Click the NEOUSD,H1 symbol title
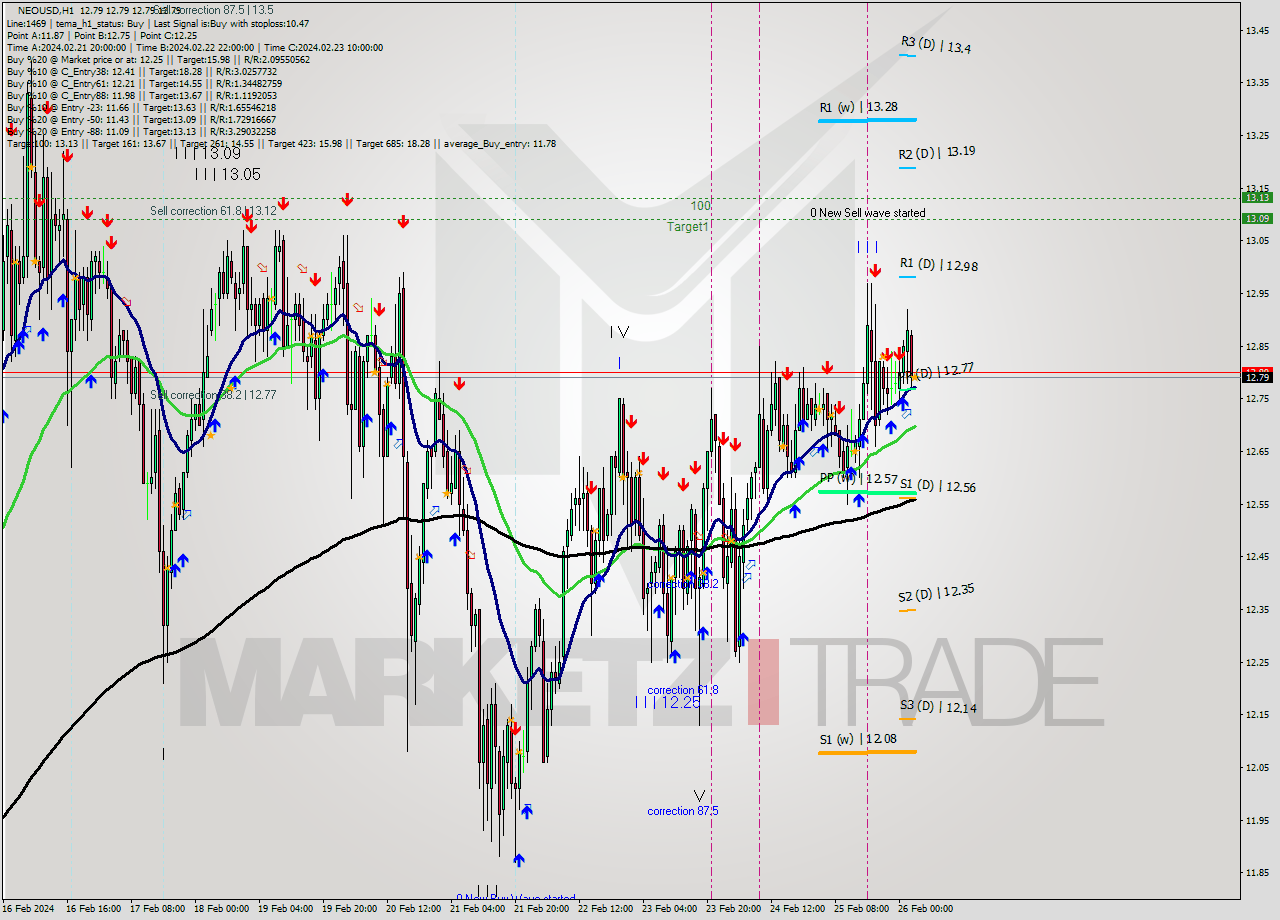This screenshot has height=920, width=1280. click(45, 10)
